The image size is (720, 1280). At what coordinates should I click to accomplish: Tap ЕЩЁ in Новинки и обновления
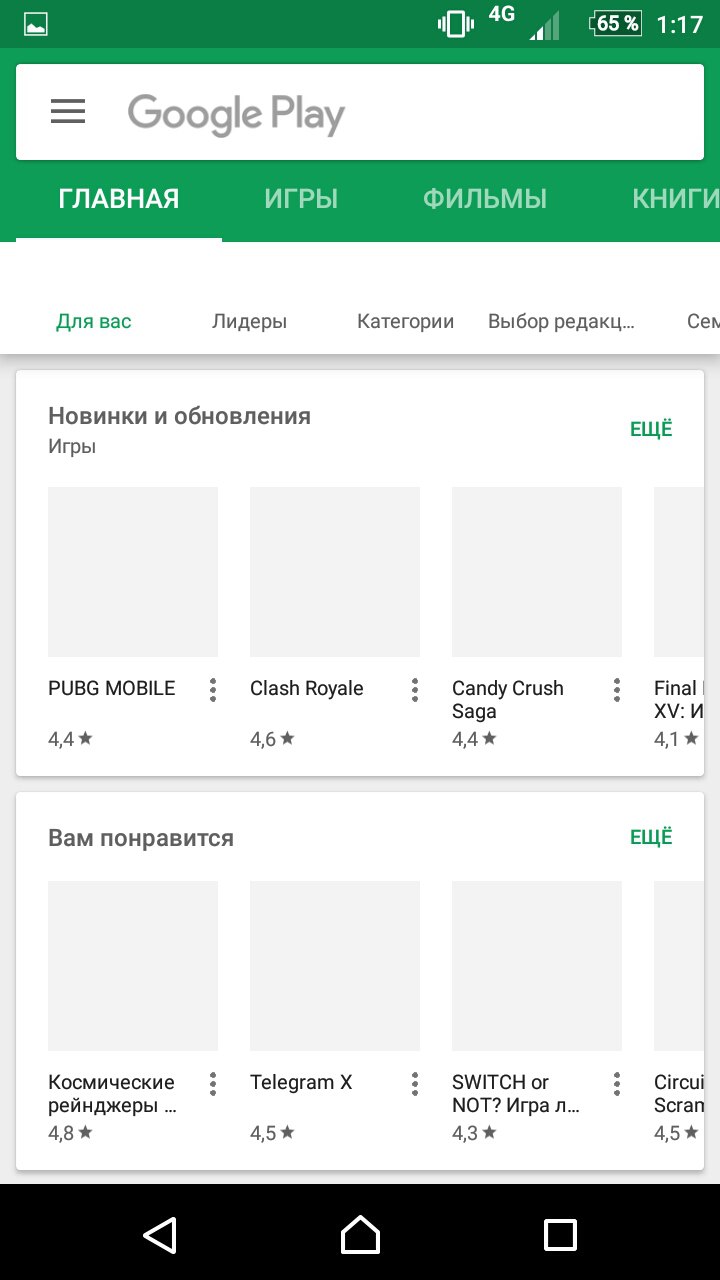point(651,430)
